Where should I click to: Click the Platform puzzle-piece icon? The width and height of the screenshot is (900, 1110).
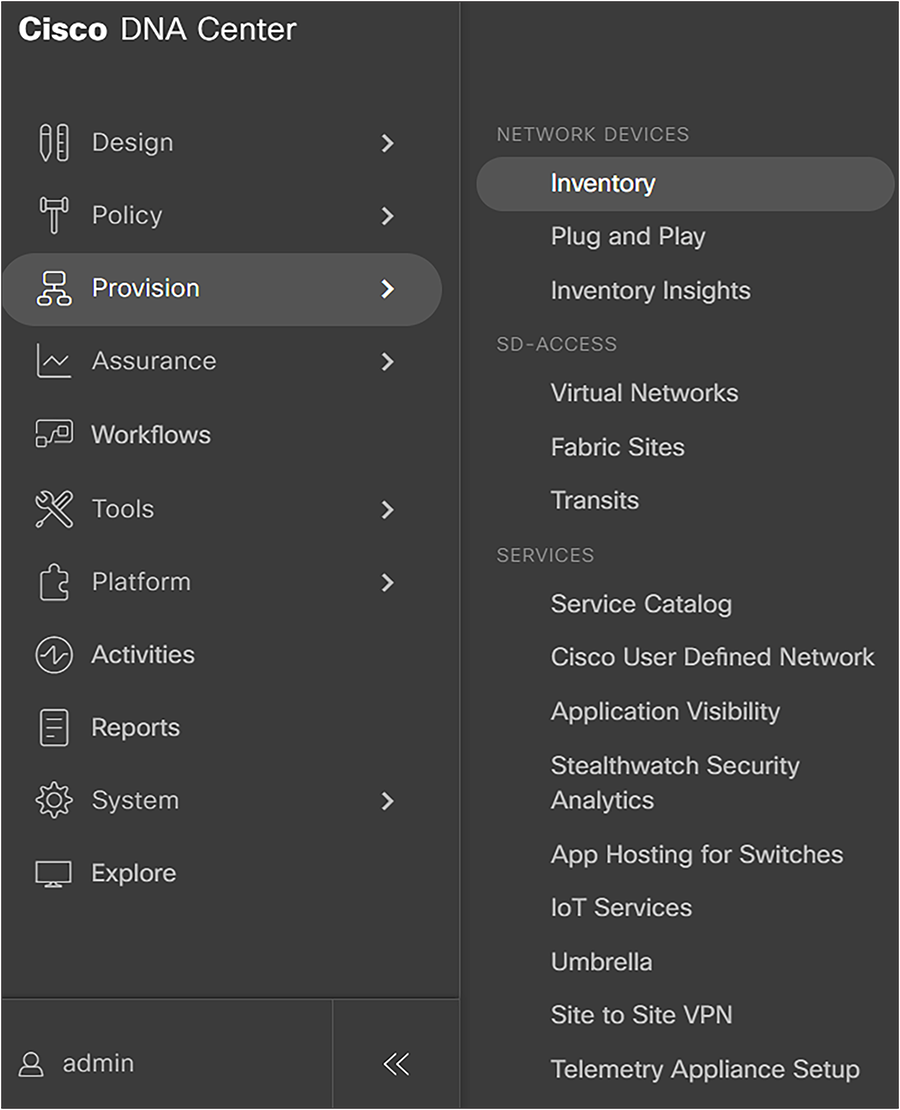click(x=54, y=582)
